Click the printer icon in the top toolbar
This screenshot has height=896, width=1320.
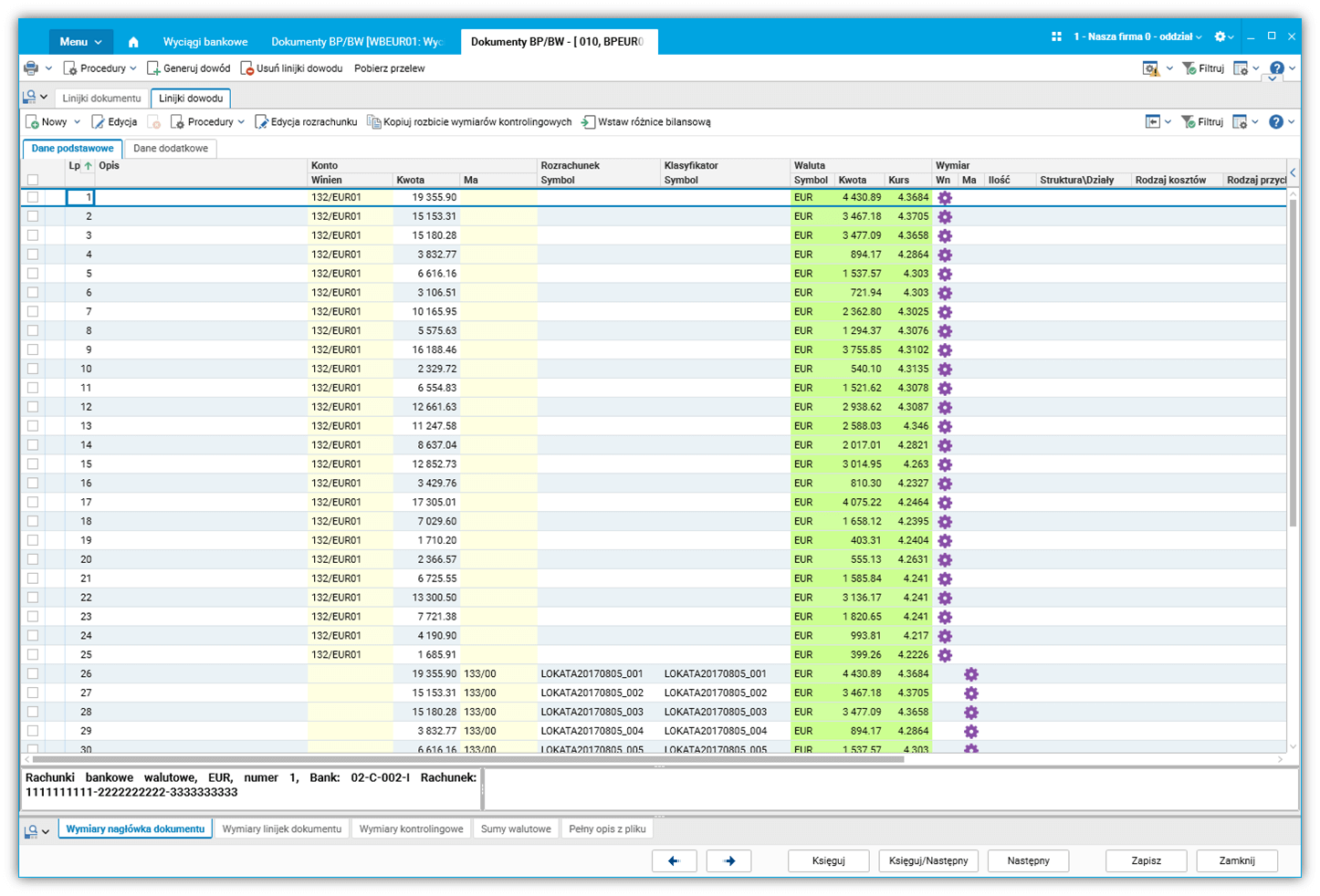[x=31, y=68]
